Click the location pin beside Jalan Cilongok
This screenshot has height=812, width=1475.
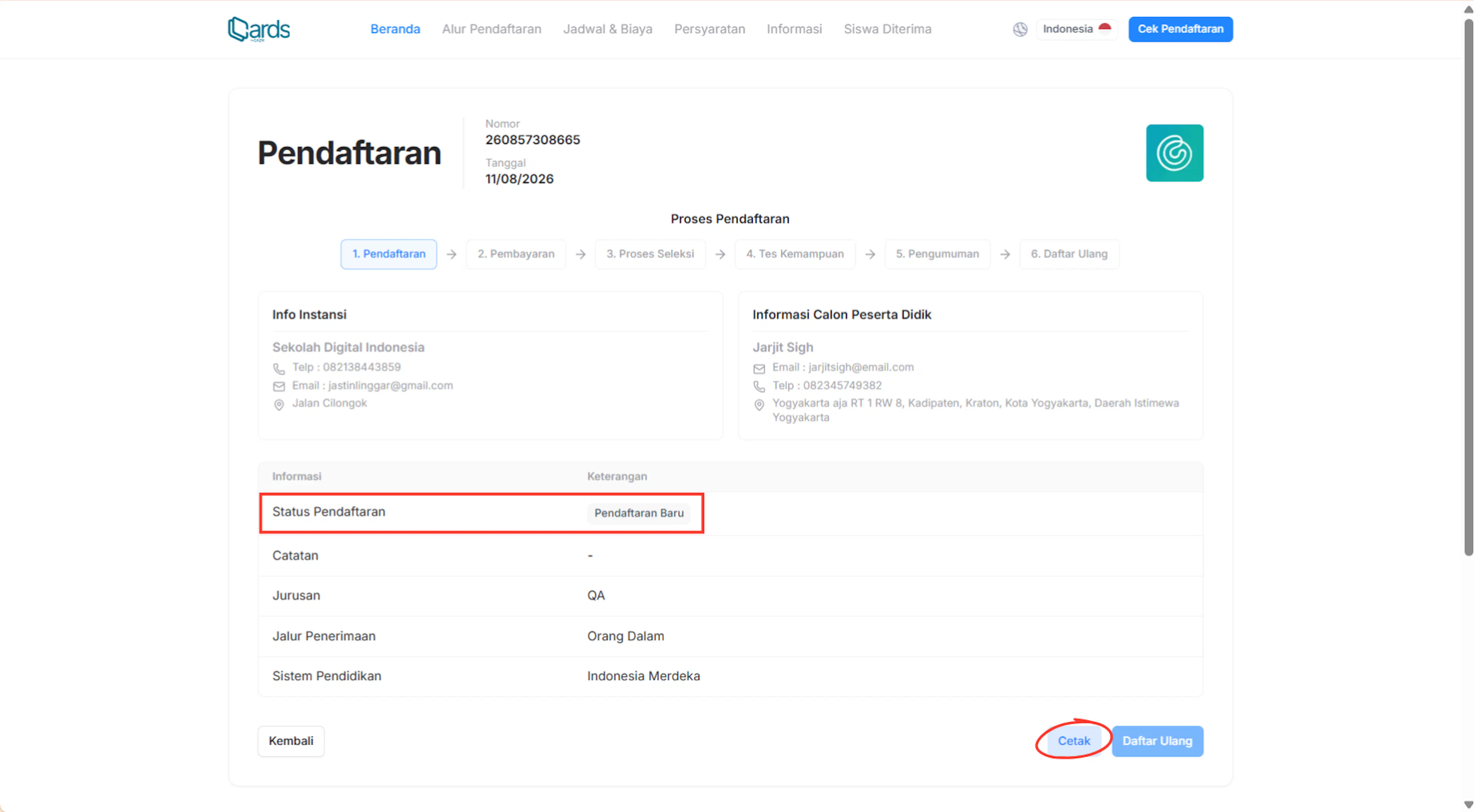click(x=279, y=405)
